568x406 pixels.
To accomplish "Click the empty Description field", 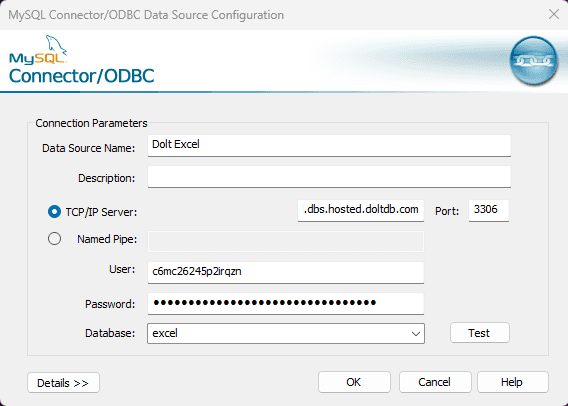I will pyautogui.click(x=329, y=177).
